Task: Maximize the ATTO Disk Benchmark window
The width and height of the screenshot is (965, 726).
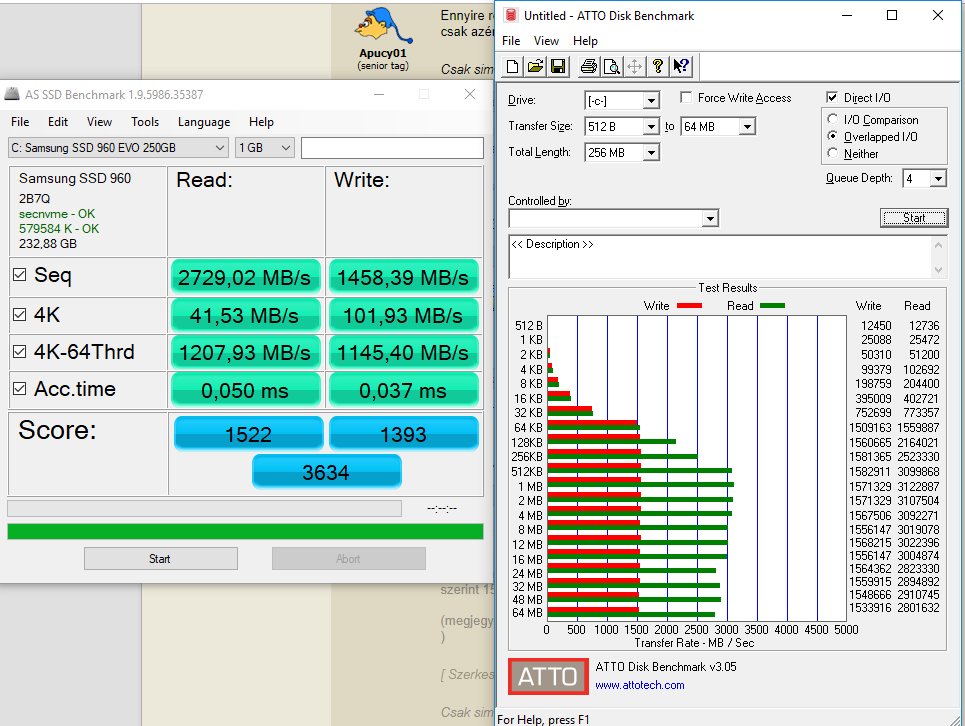Action: pyautogui.click(x=892, y=15)
